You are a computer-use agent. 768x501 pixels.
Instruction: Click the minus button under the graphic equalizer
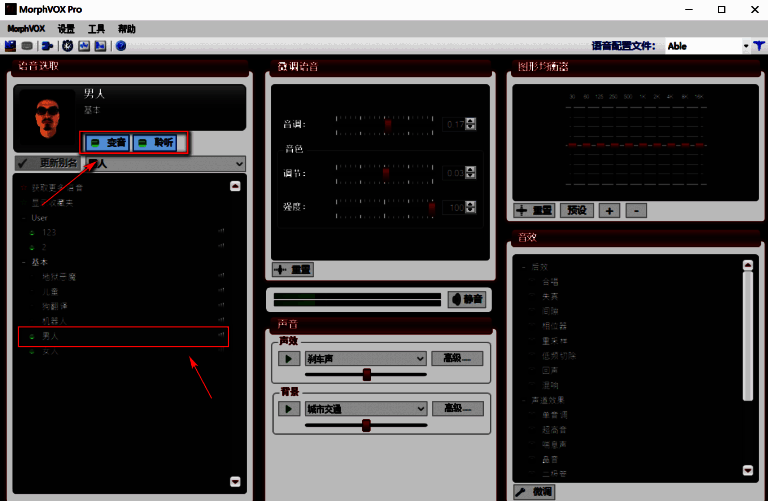(x=636, y=211)
